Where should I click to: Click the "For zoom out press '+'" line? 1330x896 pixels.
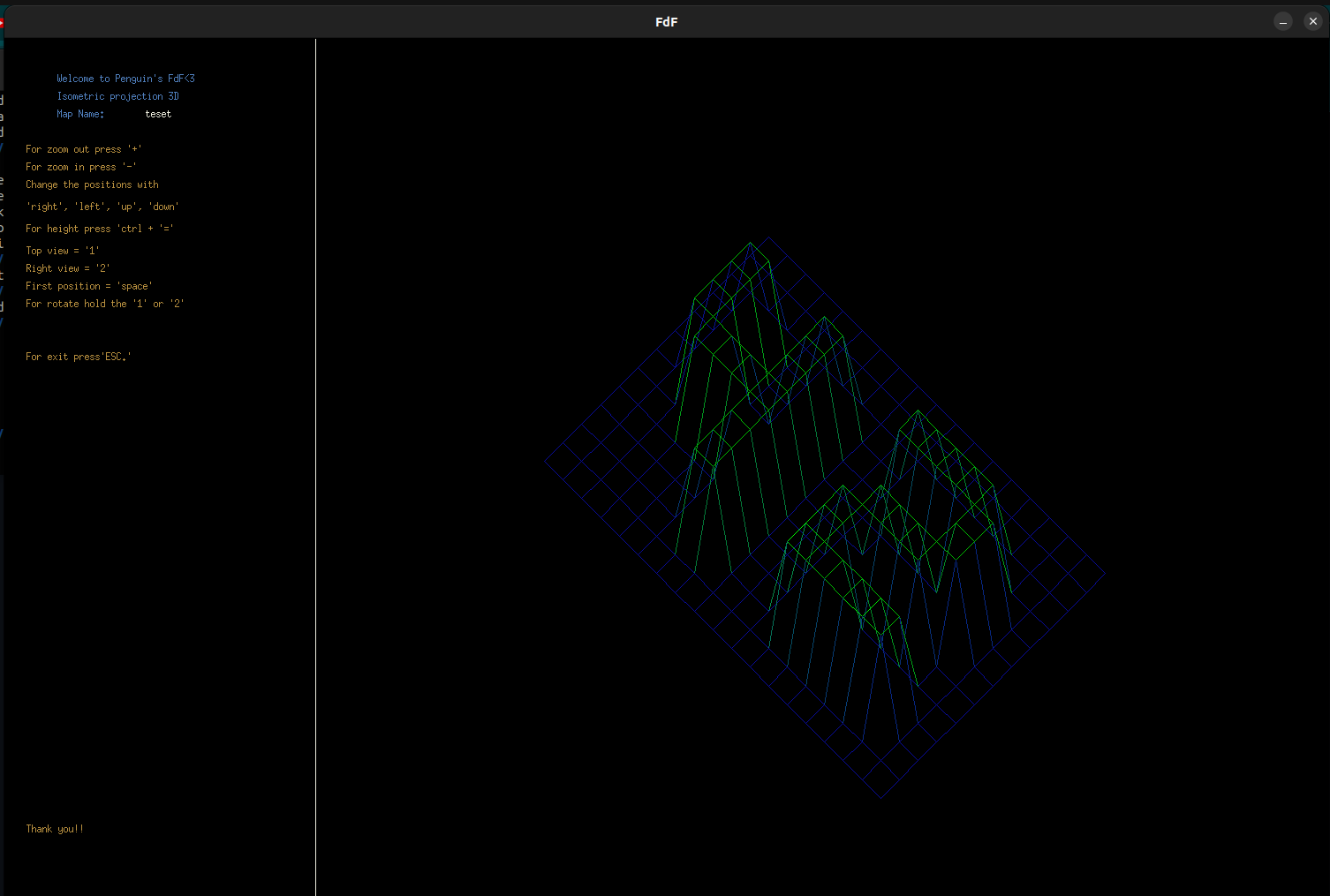[83, 149]
